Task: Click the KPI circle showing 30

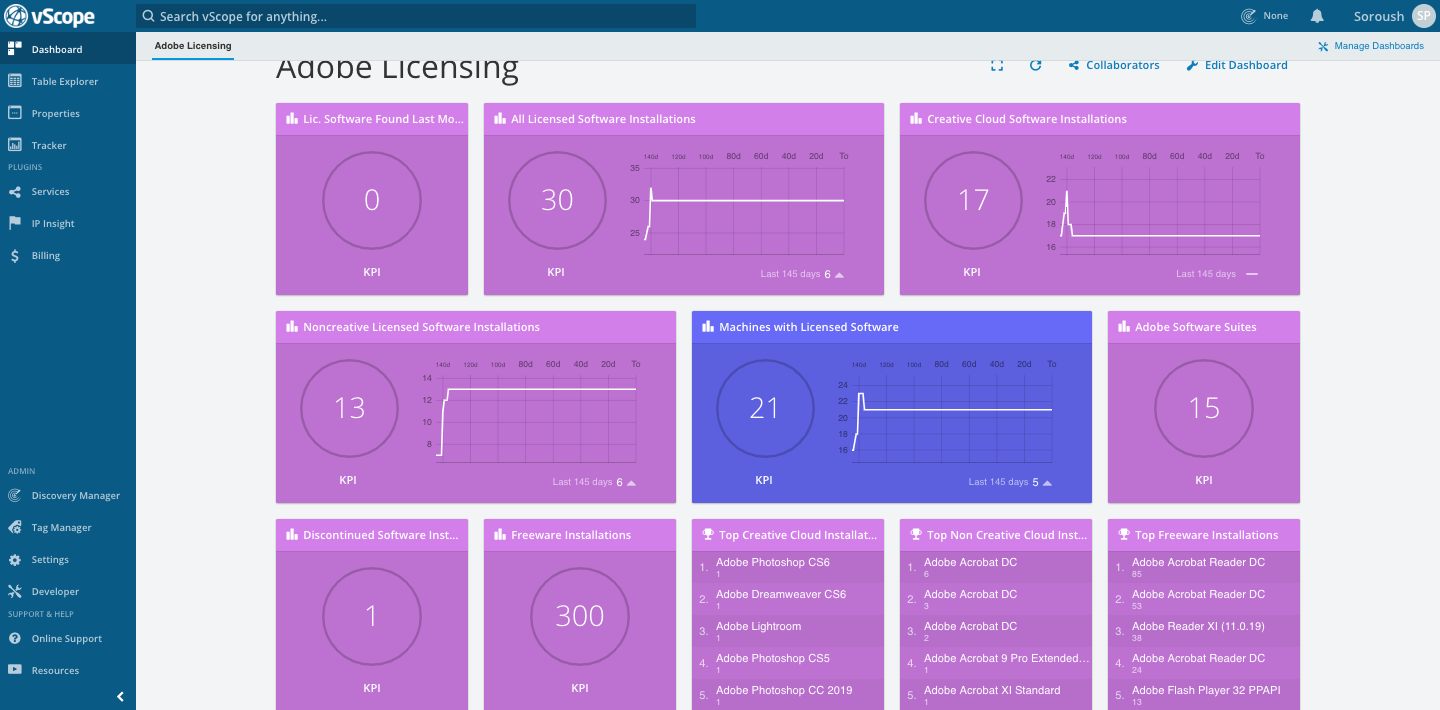Action: (557, 200)
